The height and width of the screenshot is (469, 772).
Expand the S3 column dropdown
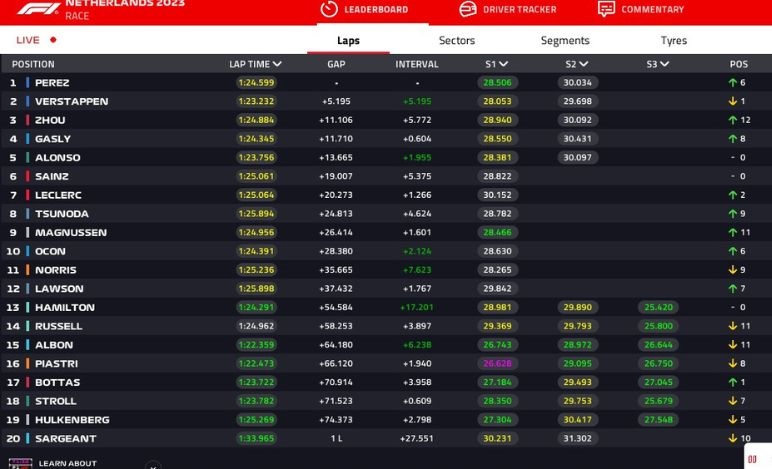(x=664, y=64)
